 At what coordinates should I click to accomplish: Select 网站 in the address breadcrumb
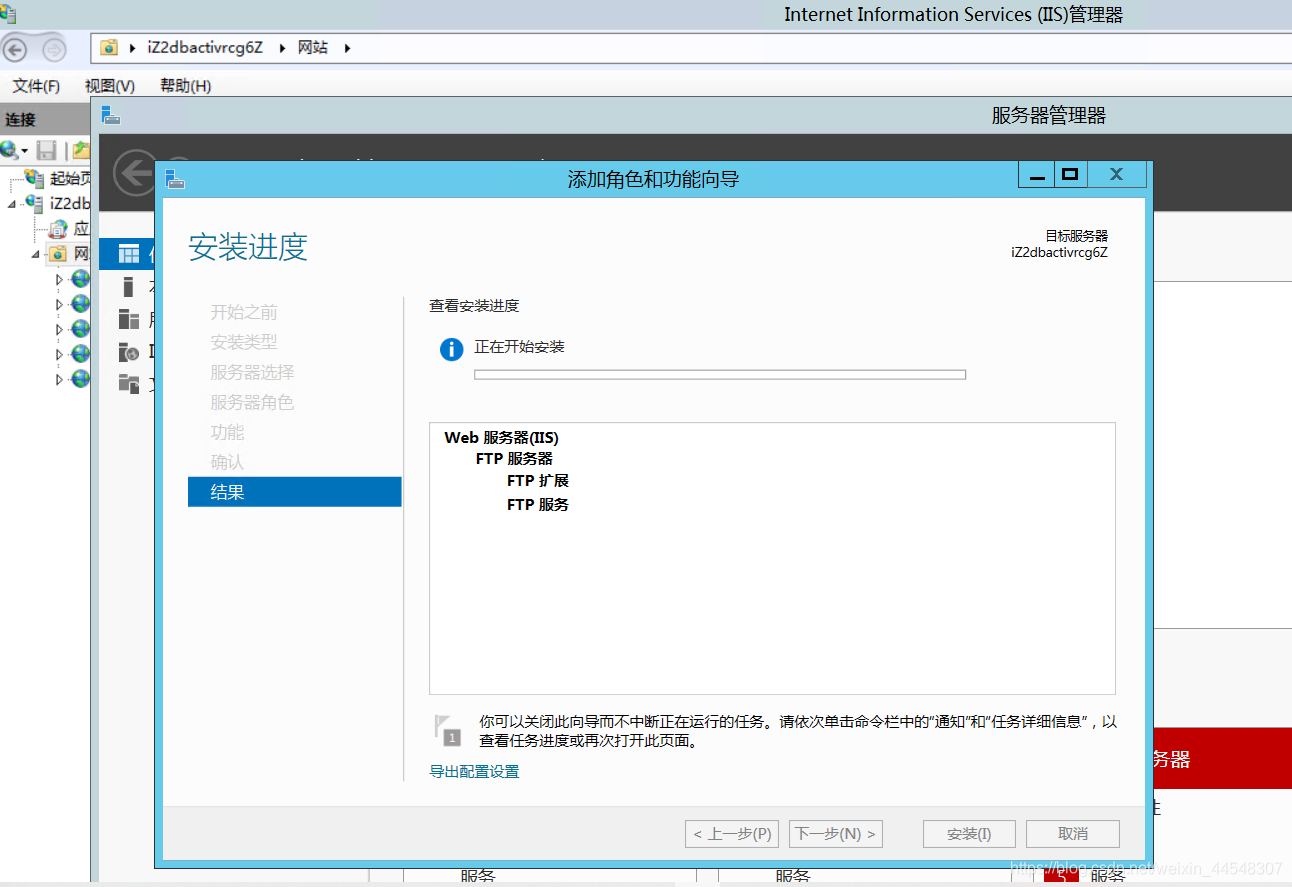click(x=313, y=47)
